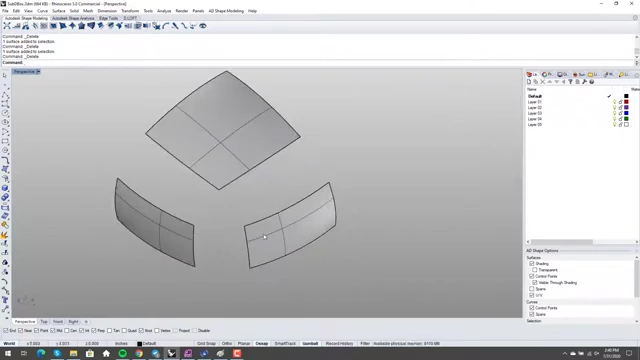Change the blue color swatch of Layer 03
640x360 pixels.
627,113
